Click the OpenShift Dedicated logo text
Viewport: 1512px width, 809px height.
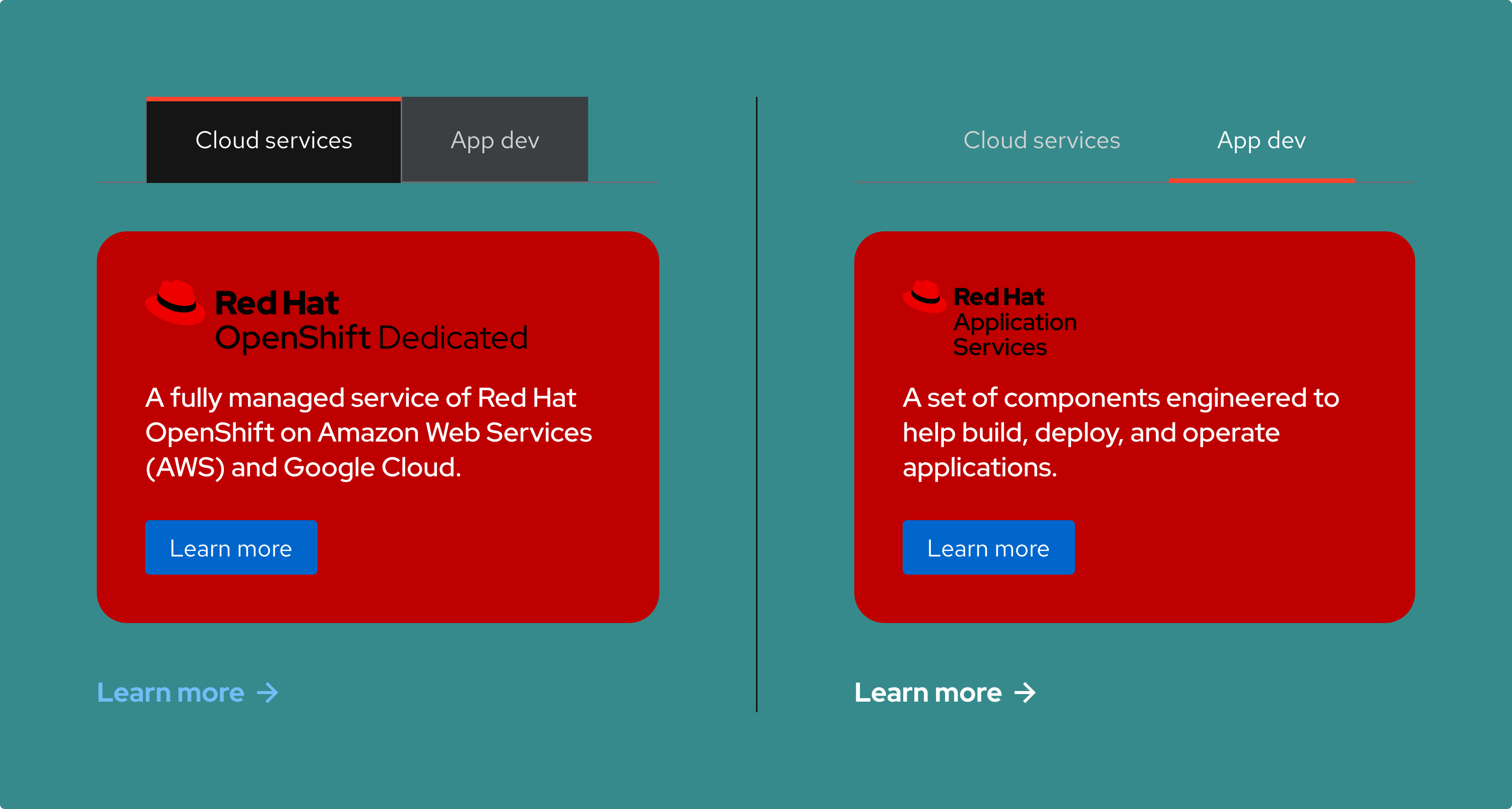(x=371, y=338)
